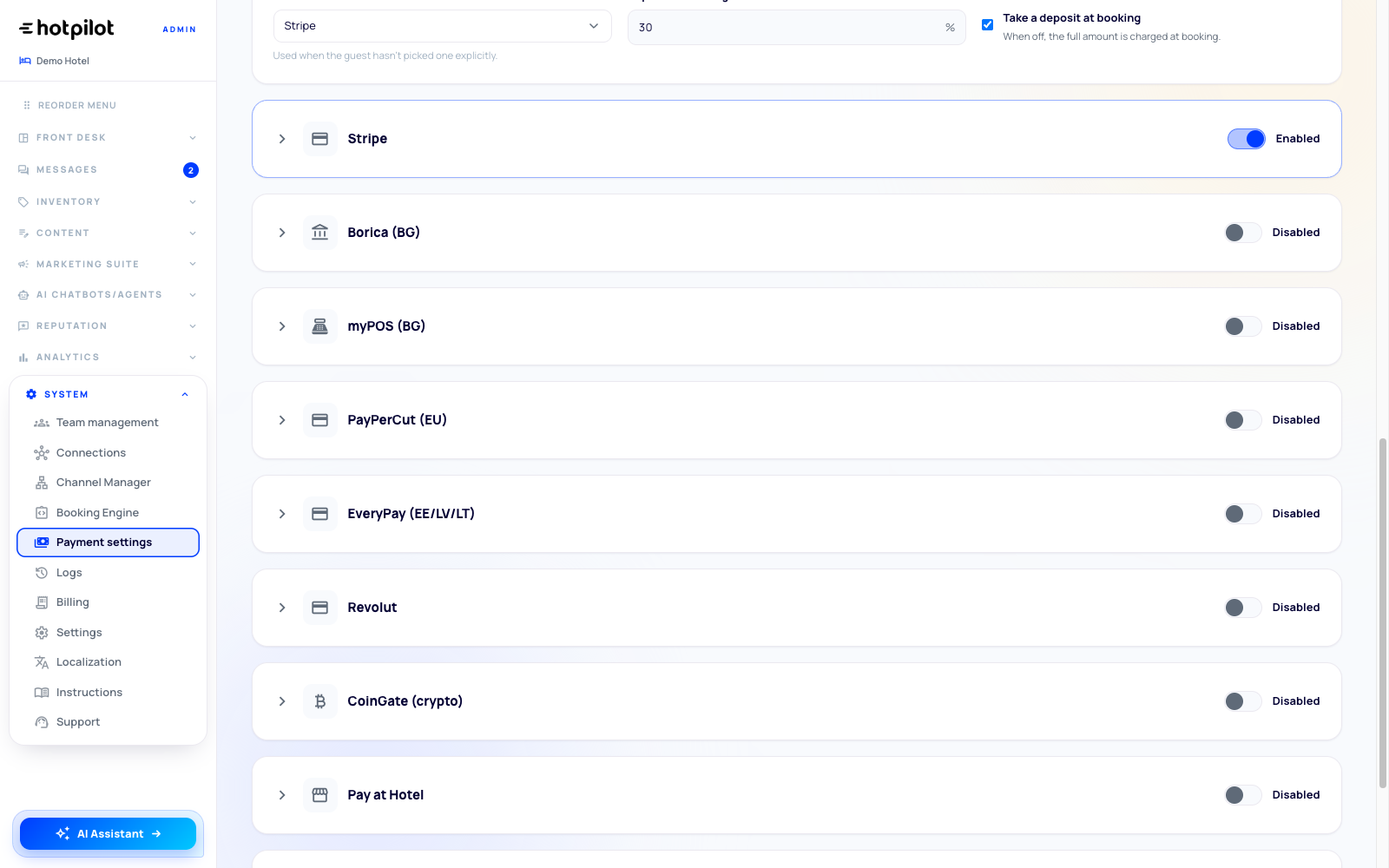Image resolution: width=1389 pixels, height=868 pixels.
Task: Disable the Stripe payment toggle
Action: click(x=1247, y=139)
